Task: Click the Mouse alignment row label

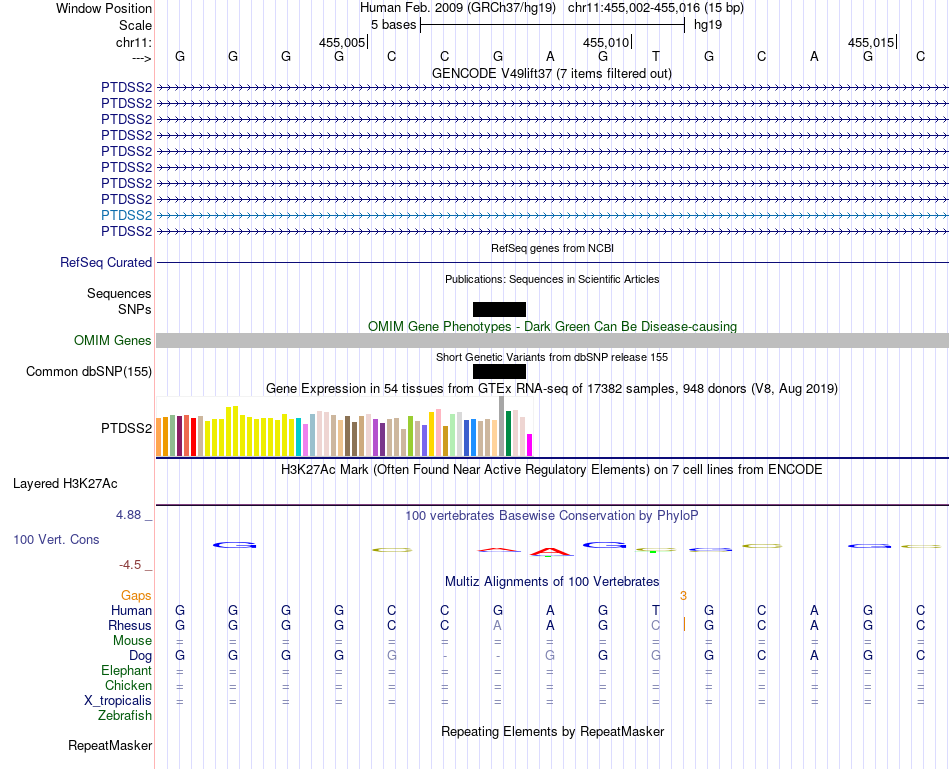Action: (132, 641)
